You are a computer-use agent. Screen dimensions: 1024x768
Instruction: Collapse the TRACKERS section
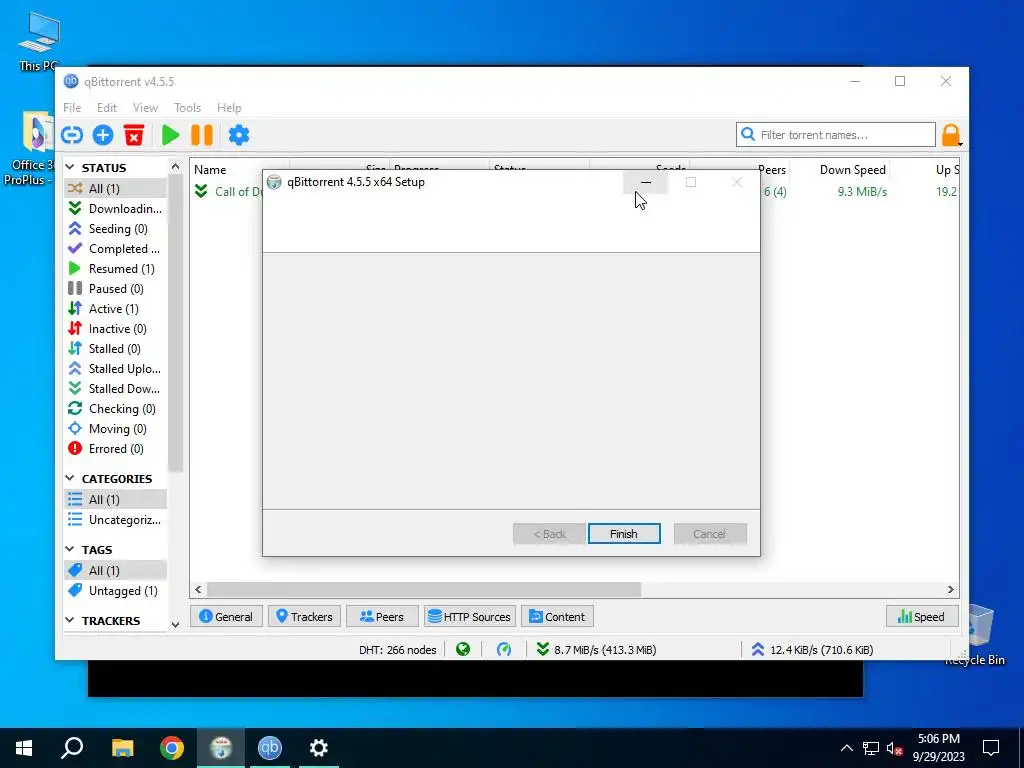(x=70, y=620)
